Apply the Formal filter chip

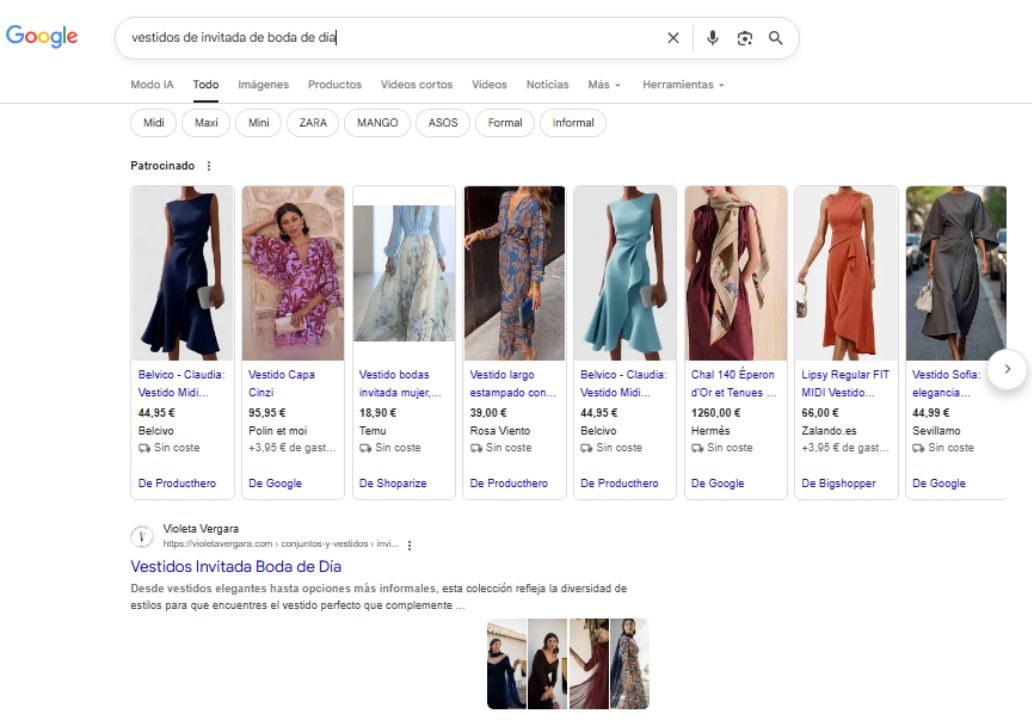click(505, 123)
